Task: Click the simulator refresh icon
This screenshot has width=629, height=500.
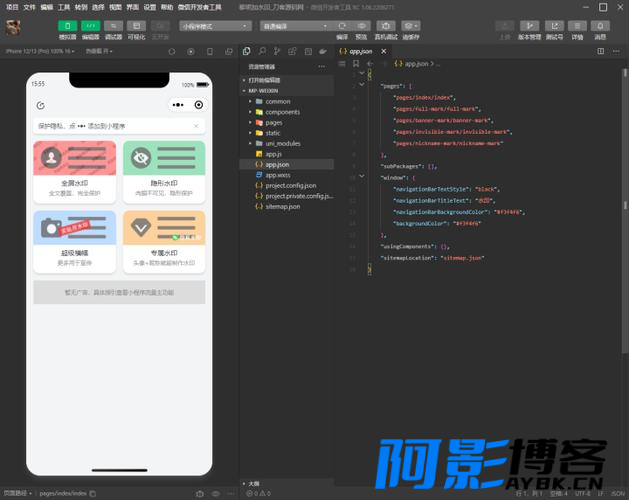Action: pos(172,51)
